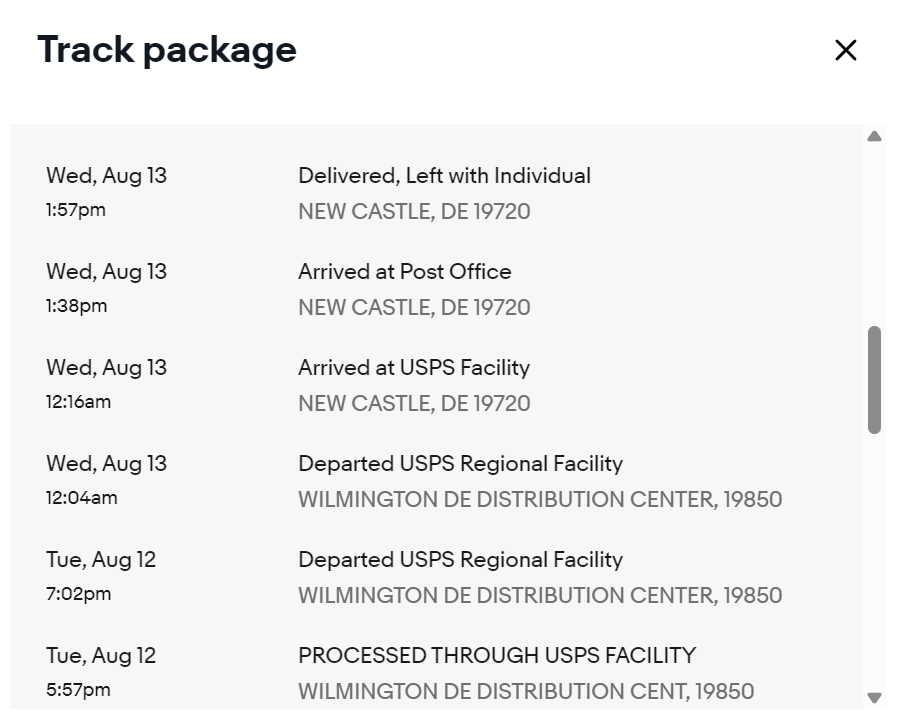Select the 12:04am Departed USPS Regional Facility status
The height and width of the screenshot is (721, 898).
coord(460,464)
